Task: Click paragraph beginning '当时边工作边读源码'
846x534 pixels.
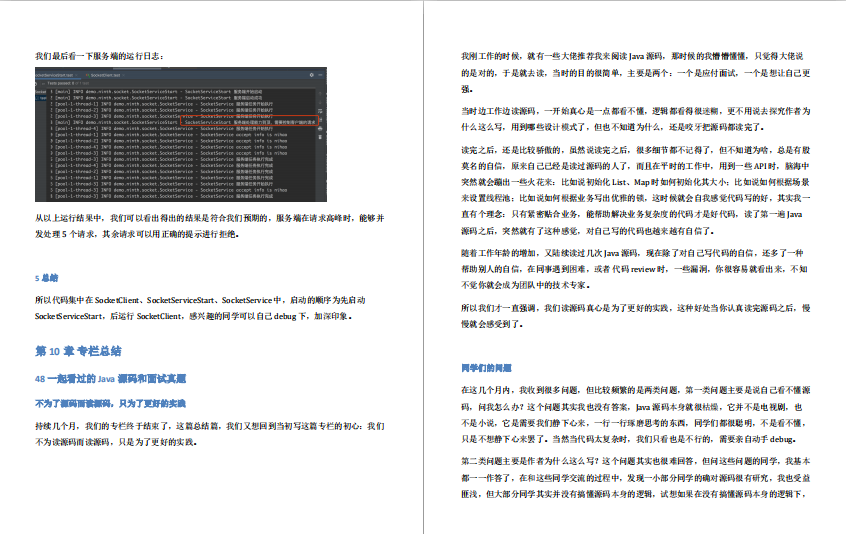Action: 636,119
